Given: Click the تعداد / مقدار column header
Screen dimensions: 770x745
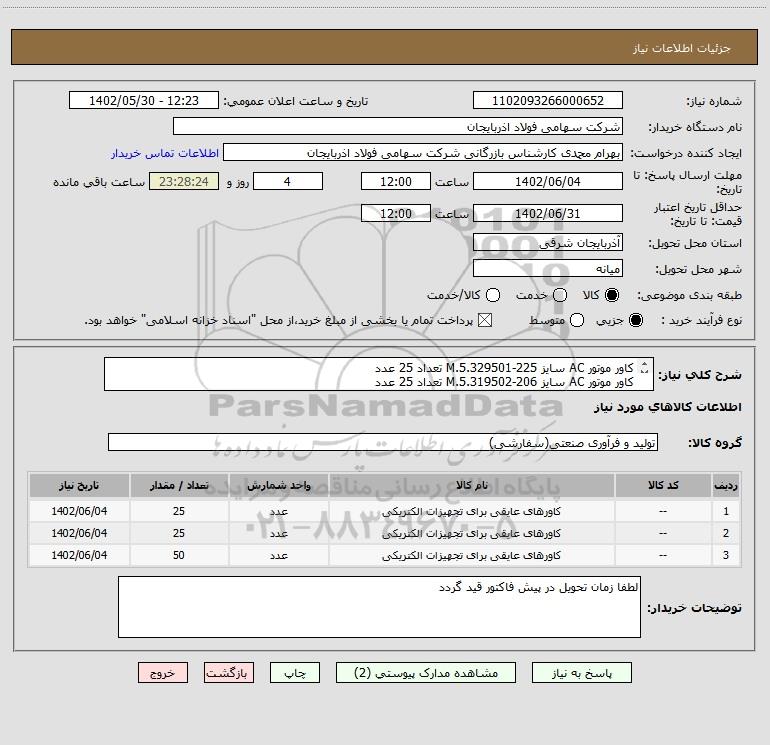Looking at the screenshot, I should coord(179,485).
